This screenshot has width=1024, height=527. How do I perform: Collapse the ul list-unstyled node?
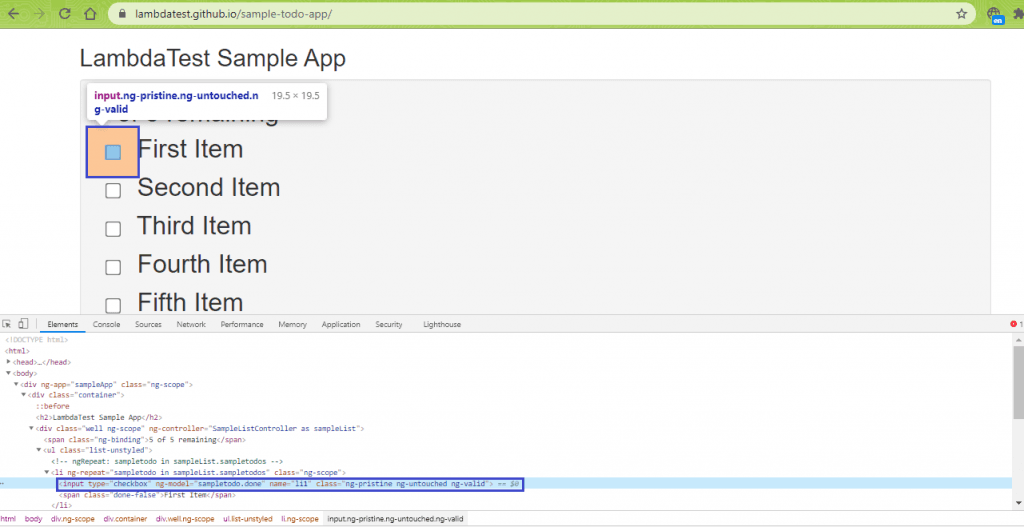click(39, 450)
